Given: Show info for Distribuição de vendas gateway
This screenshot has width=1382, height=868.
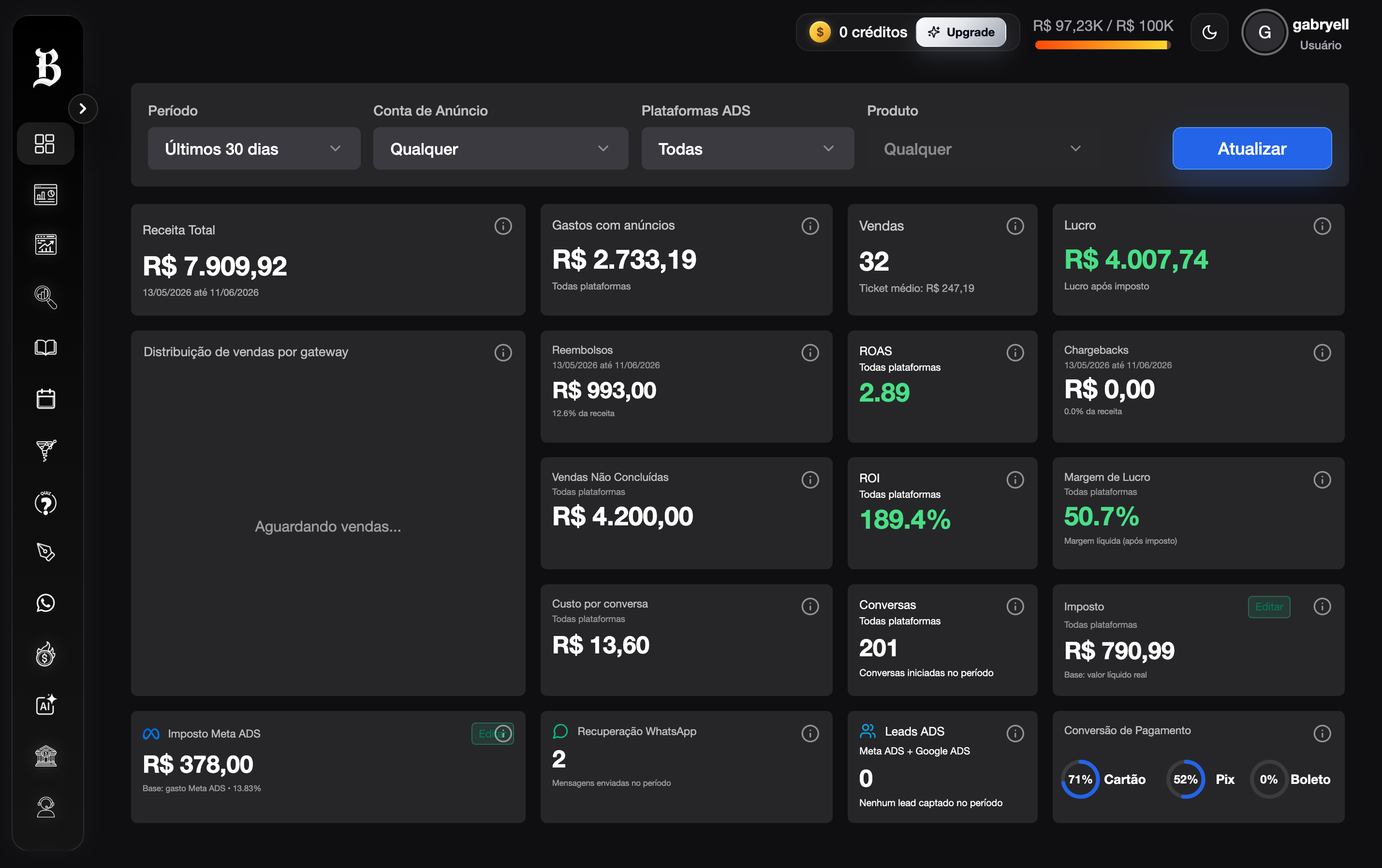Looking at the screenshot, I should [503, 353].
